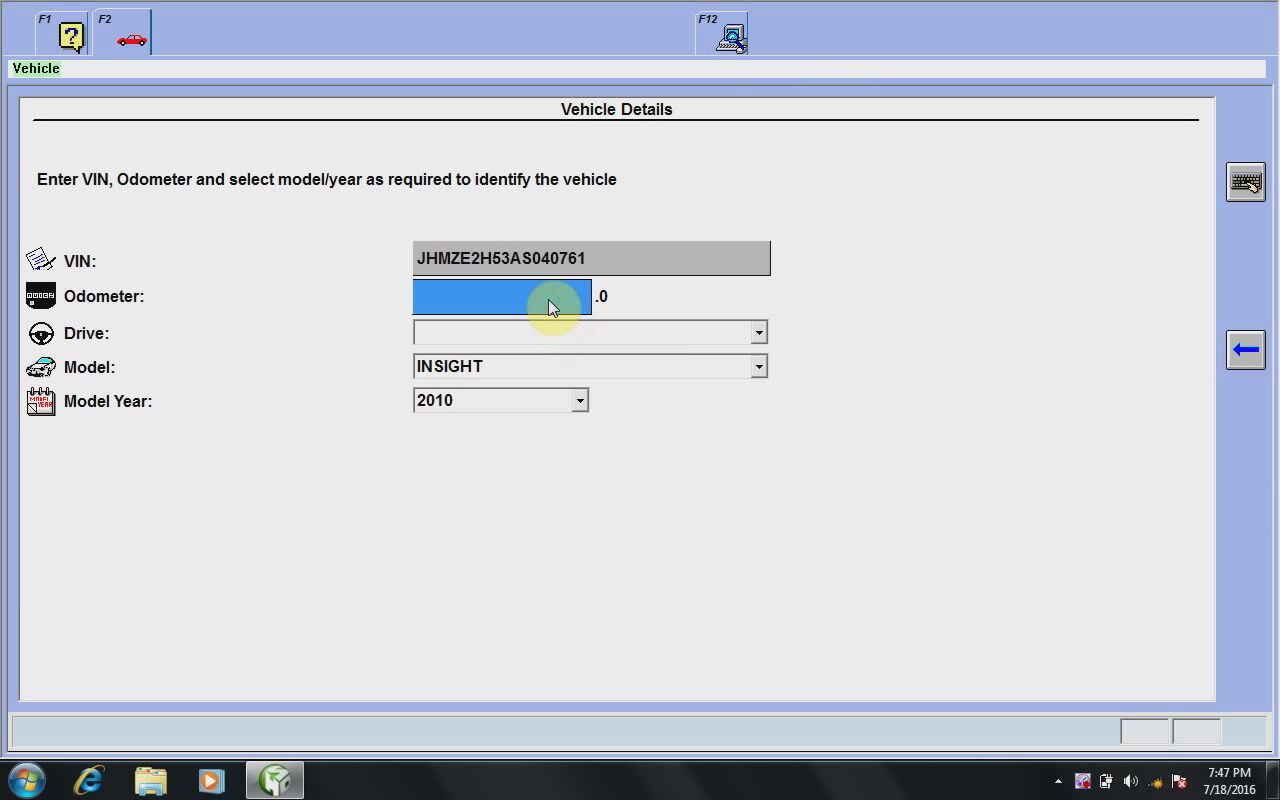Focus the VIN field JHMZE2H53AS040761
This screenshot has height=800, width=1280.
point(591,258)
